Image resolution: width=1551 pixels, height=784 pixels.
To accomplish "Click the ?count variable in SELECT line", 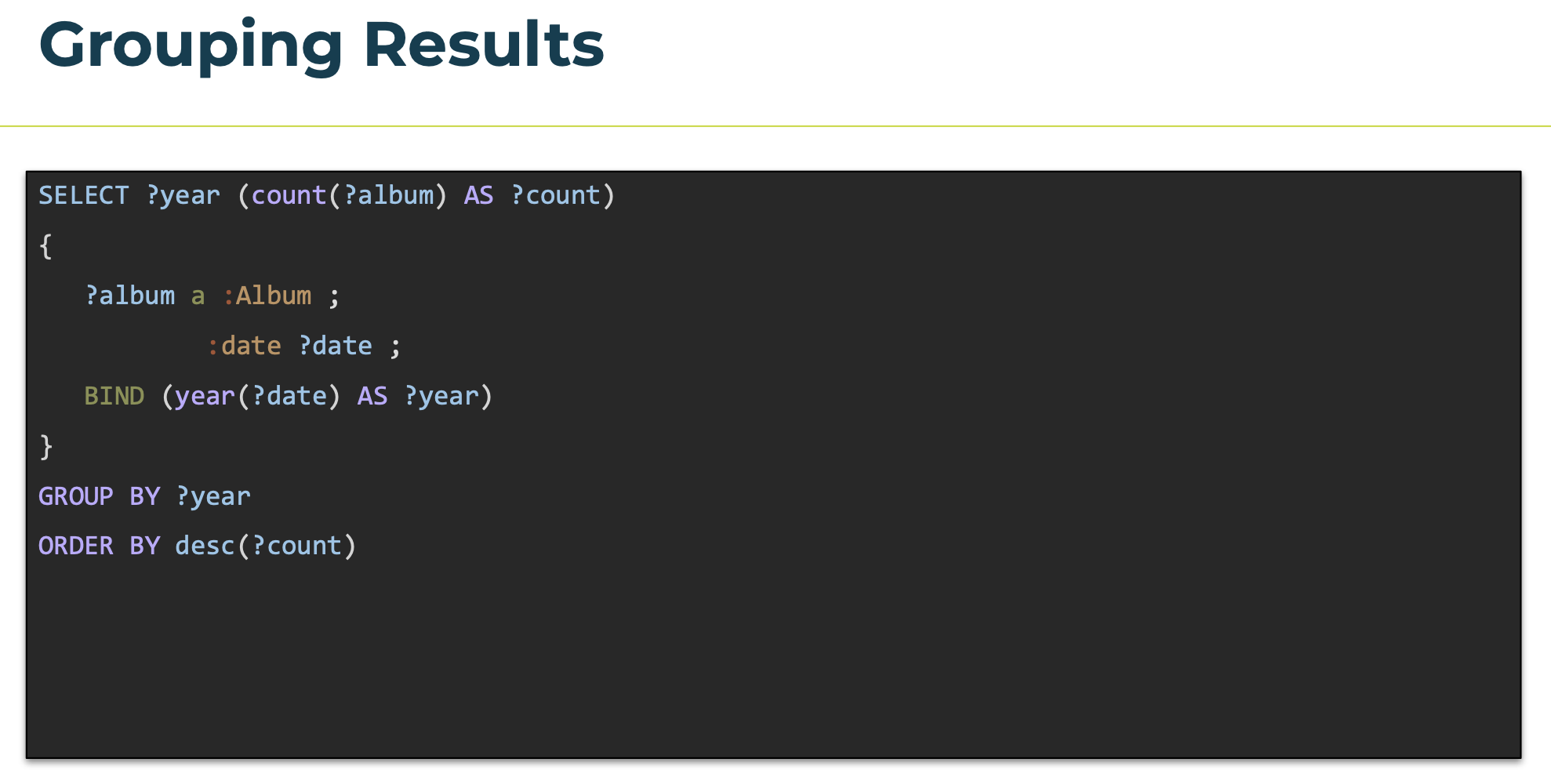I will [x=555, y=195].
